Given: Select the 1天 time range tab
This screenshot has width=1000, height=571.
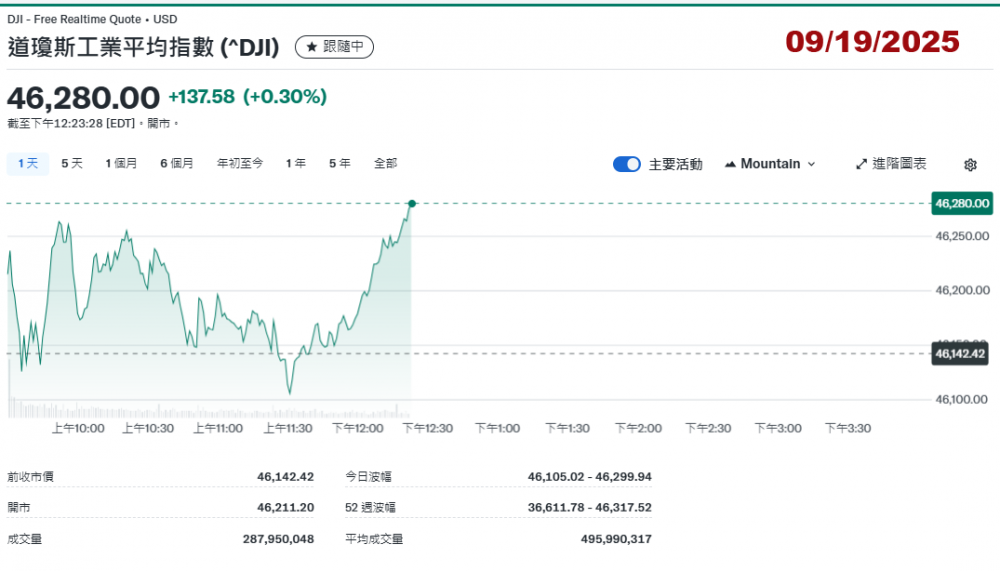Looking at the screenshot, I should [28, 163].
